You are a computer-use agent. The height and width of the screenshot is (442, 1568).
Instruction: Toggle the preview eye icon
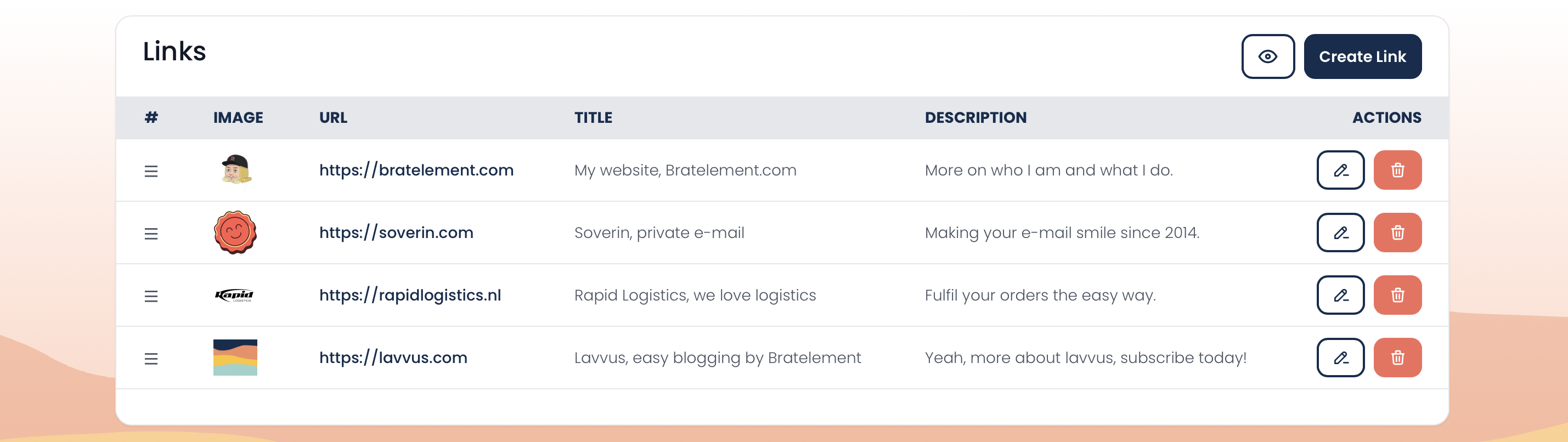1268,56
